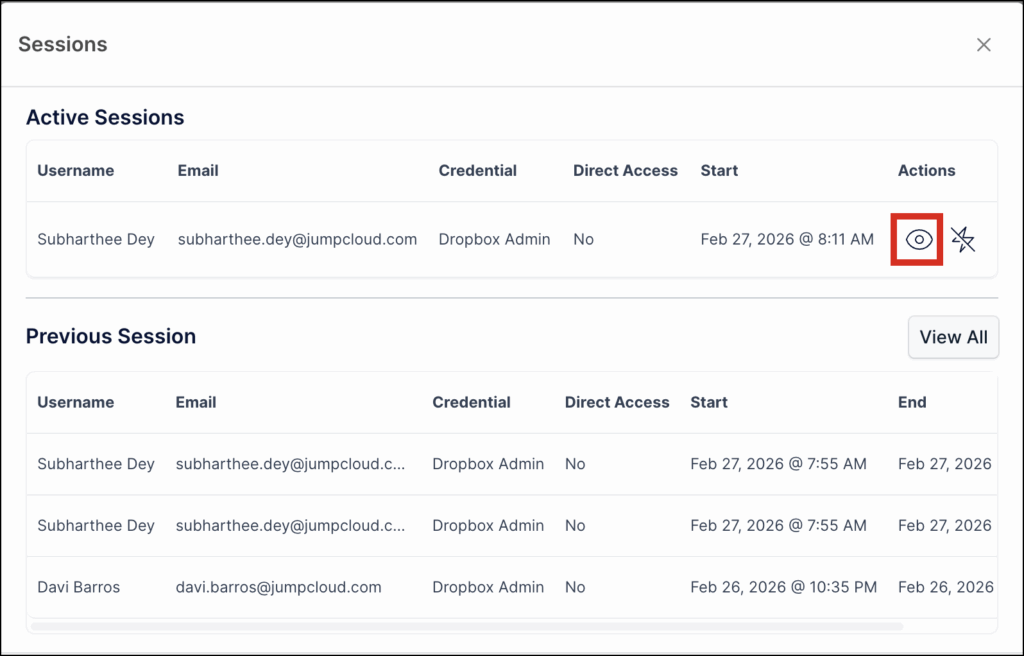Click the End column header
This screenshot has width=1024, height=656.
[912, 402]
